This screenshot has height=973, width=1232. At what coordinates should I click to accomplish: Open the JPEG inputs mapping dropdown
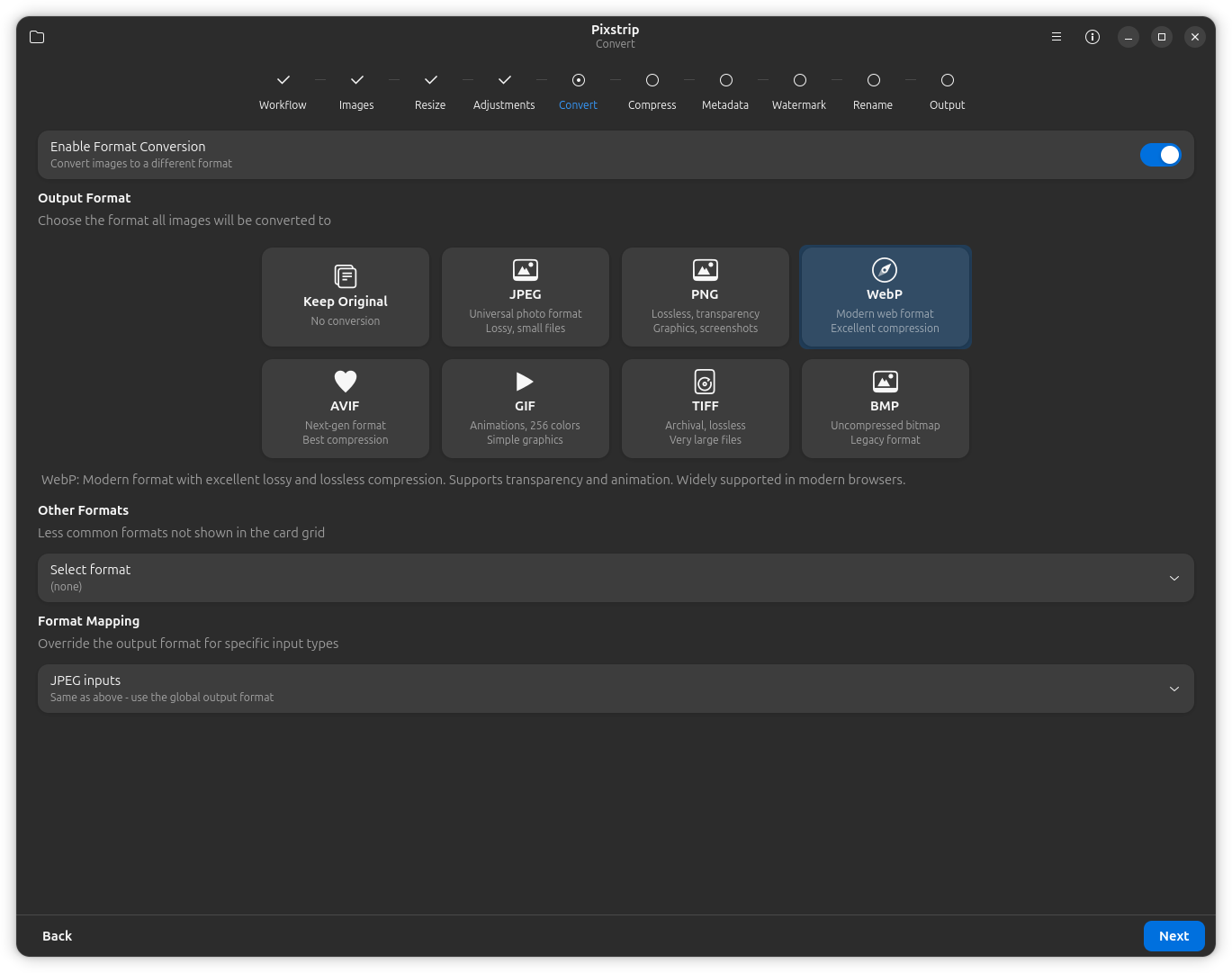coord(616,689)
